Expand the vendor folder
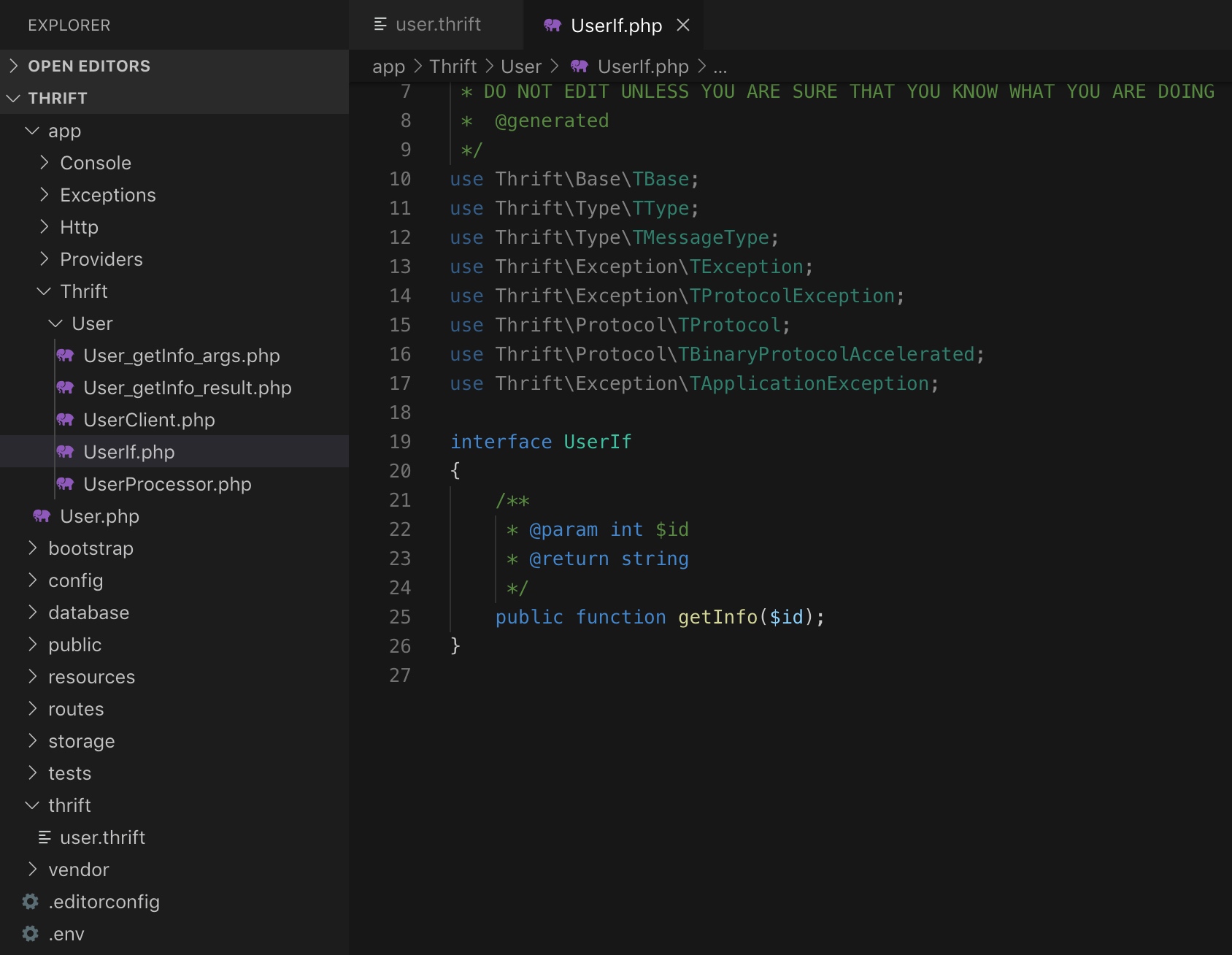Viewport: 1232px width, 955px height. tap(174, 870)
